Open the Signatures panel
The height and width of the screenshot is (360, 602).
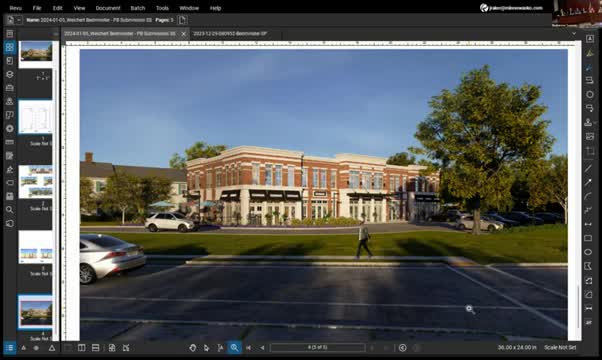(10, 169)
